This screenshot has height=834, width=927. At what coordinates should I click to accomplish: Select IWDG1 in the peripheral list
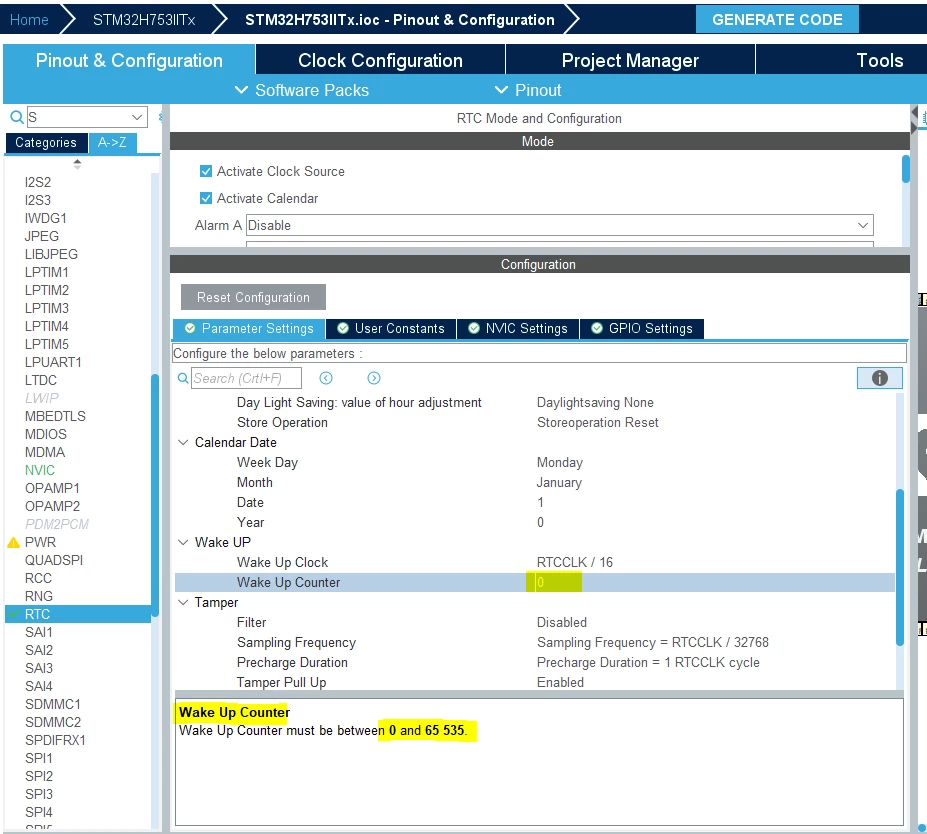(x=46, y=219)
